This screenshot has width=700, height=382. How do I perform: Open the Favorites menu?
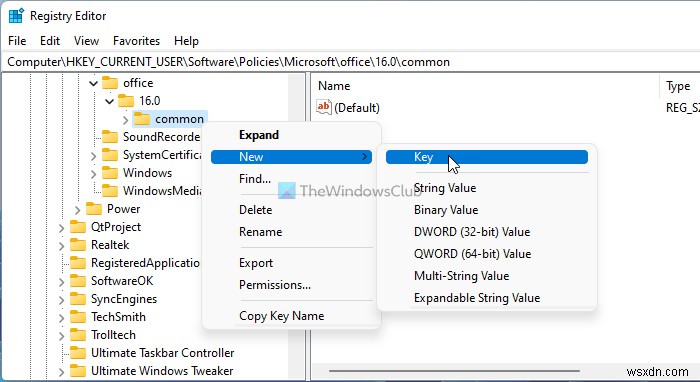pyautogui.click(x=136, y=41)
